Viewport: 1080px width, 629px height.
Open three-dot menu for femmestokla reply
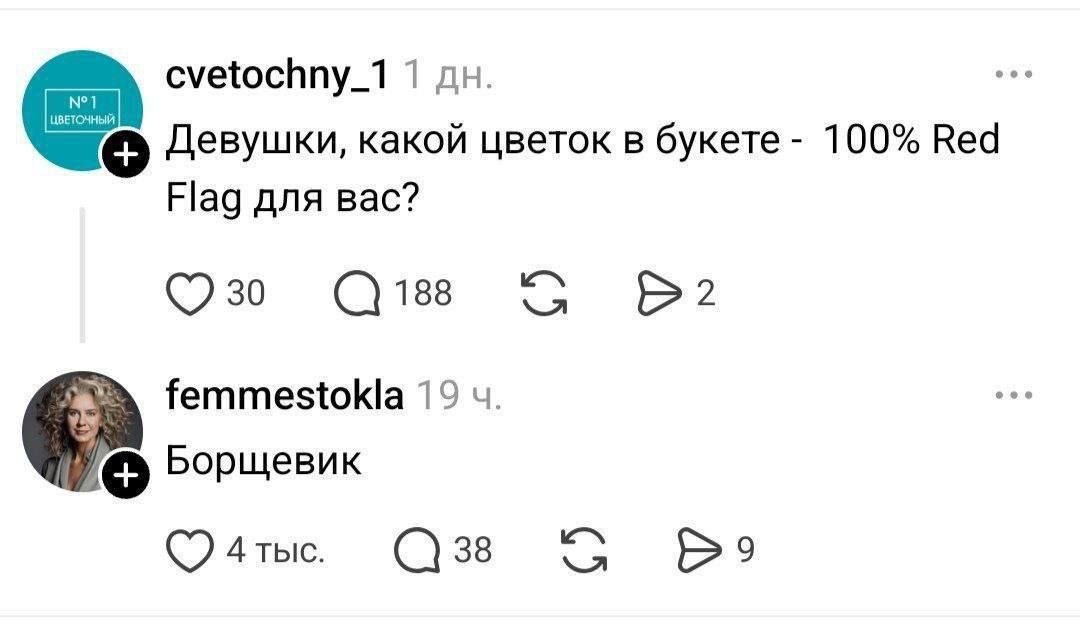click(x=1014, y=395)
